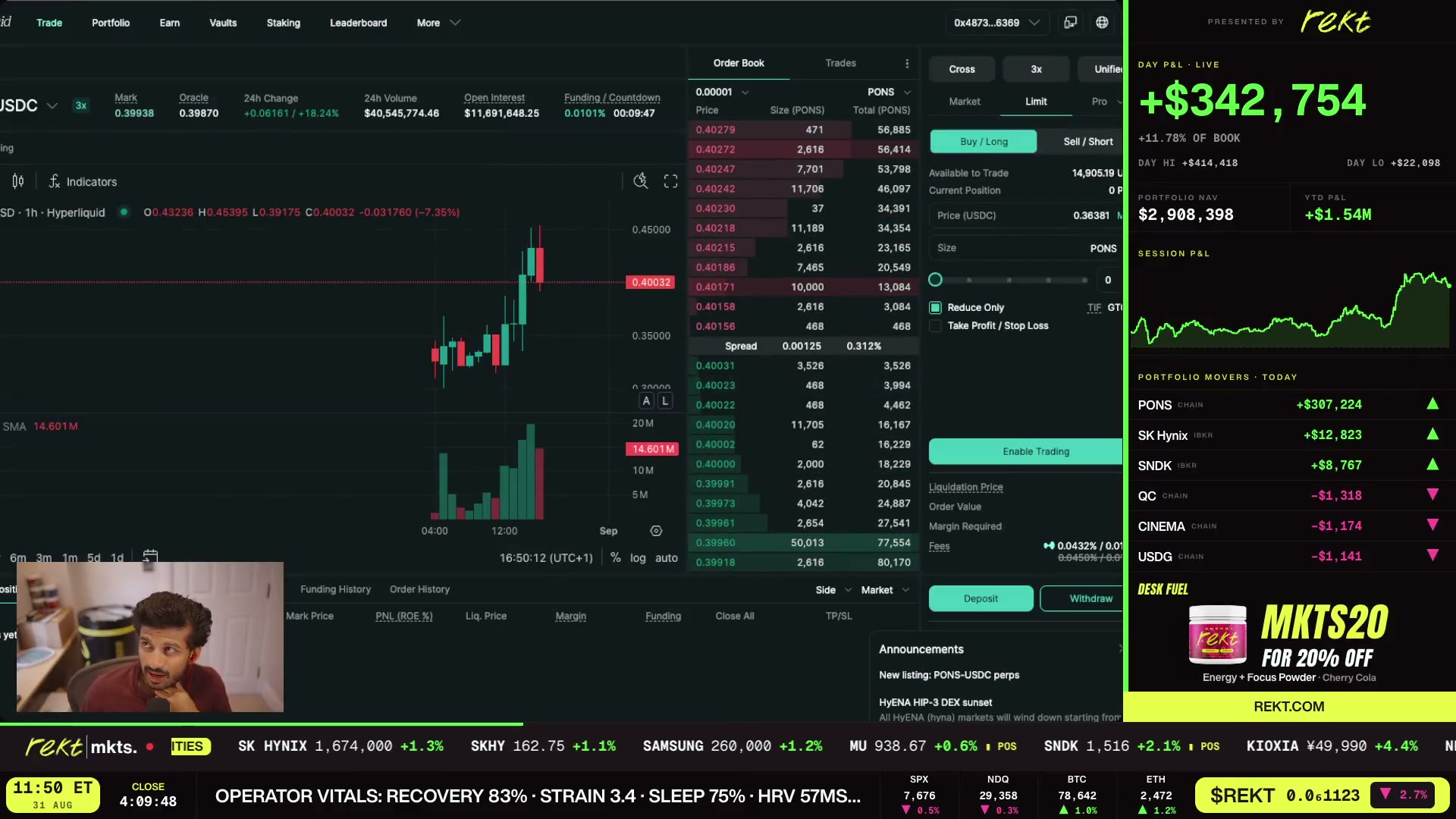The height and width of the screenshot is (819, 1456).
Task: Click the 3x leverage badge beside pair
Action: tap(81, 105)
